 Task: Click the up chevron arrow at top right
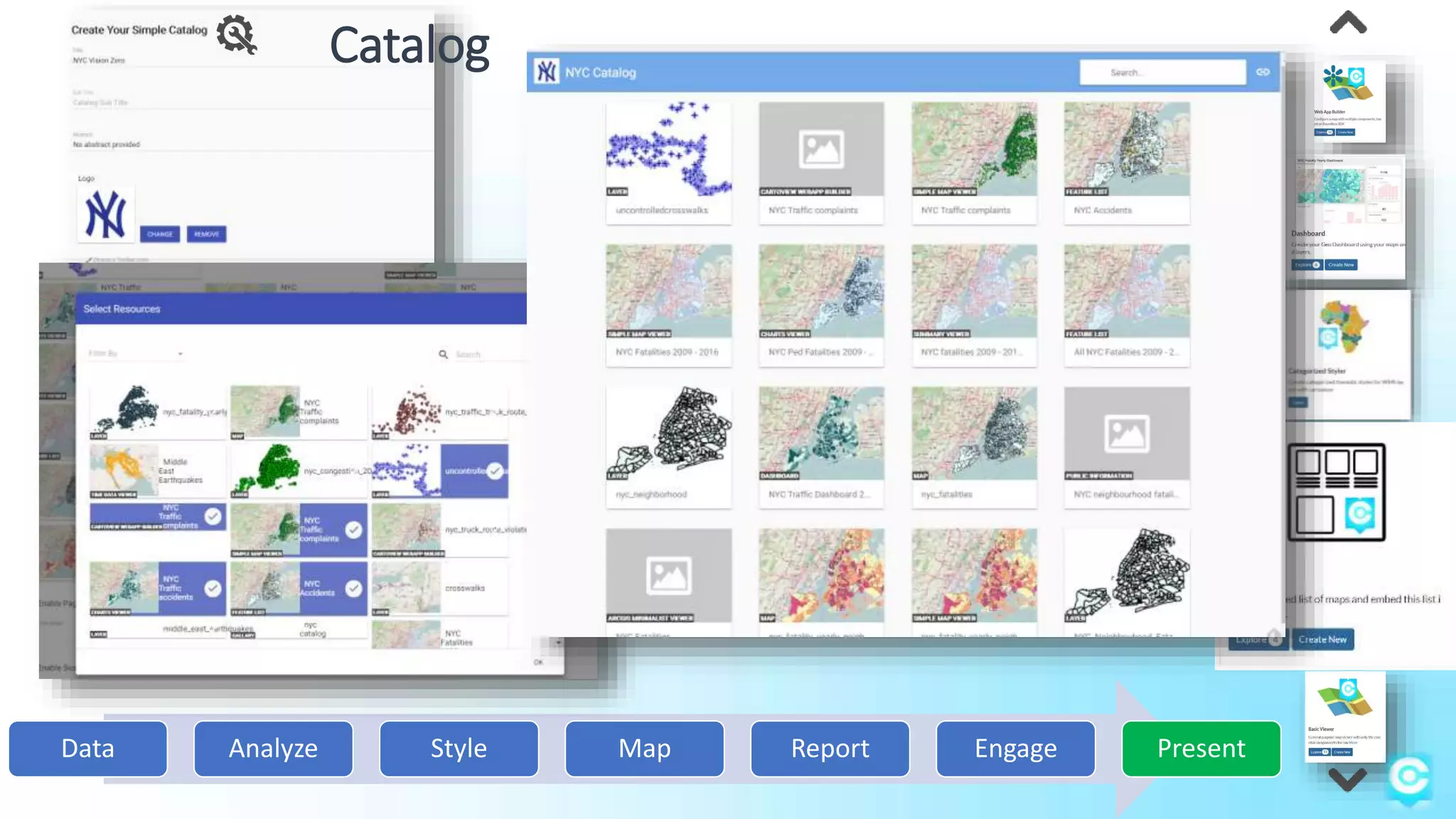(x=1348, y=22)
